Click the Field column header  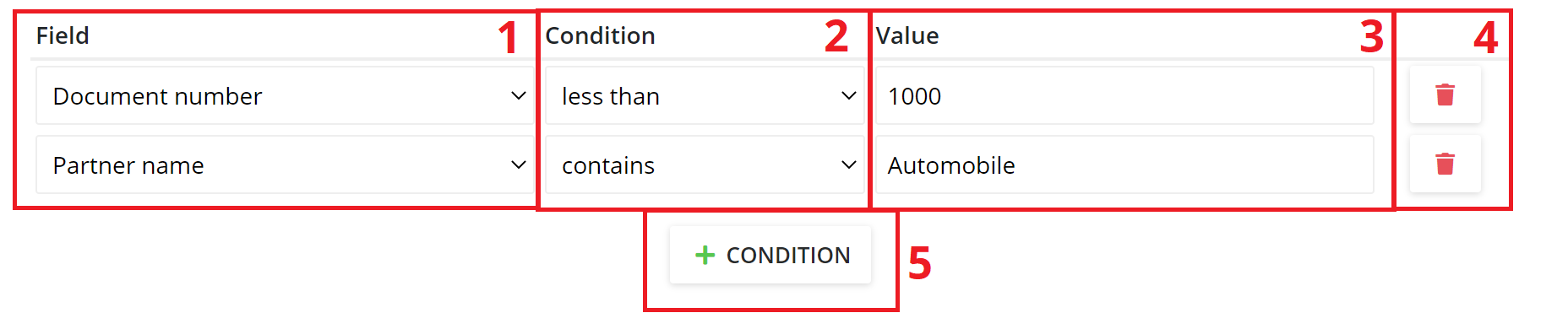pos(63,35)
